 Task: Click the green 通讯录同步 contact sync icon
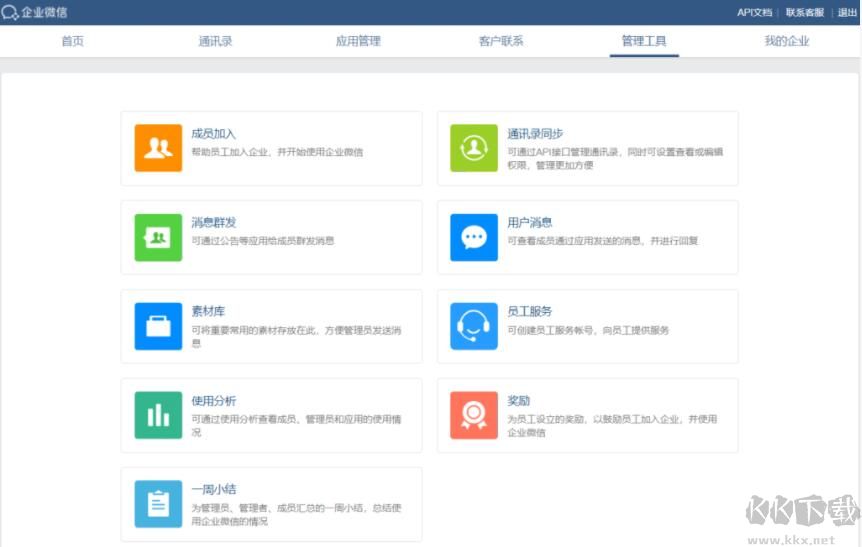tap(474, 148)
